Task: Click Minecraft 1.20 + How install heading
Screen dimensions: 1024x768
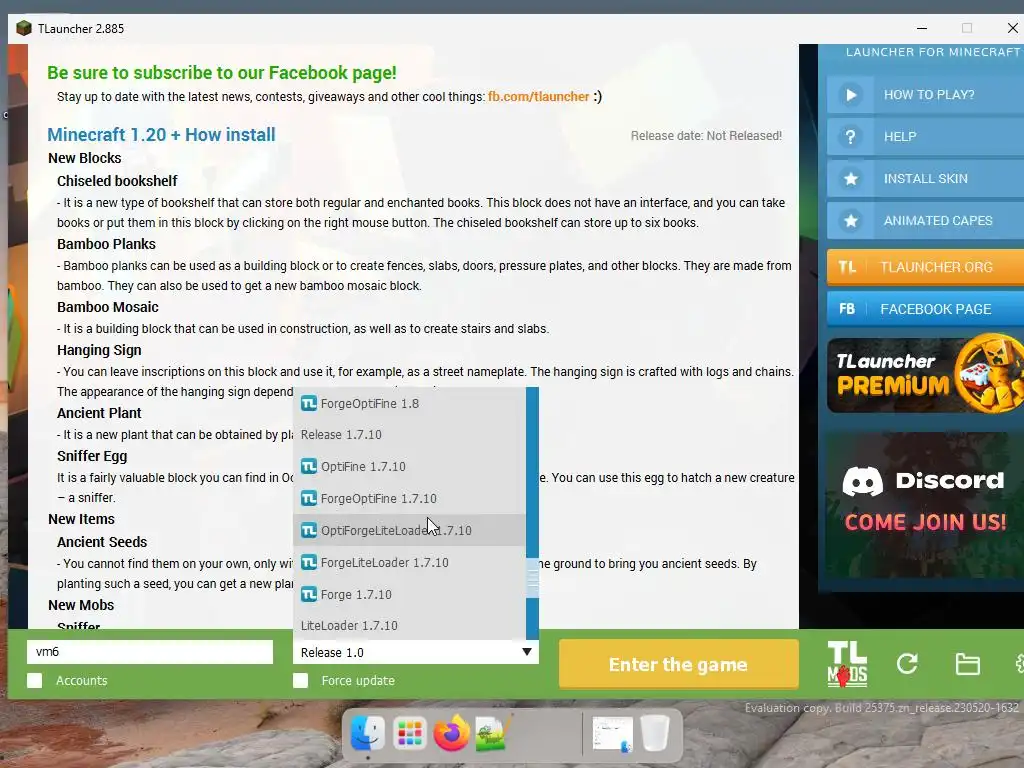Action: point(161,135)
